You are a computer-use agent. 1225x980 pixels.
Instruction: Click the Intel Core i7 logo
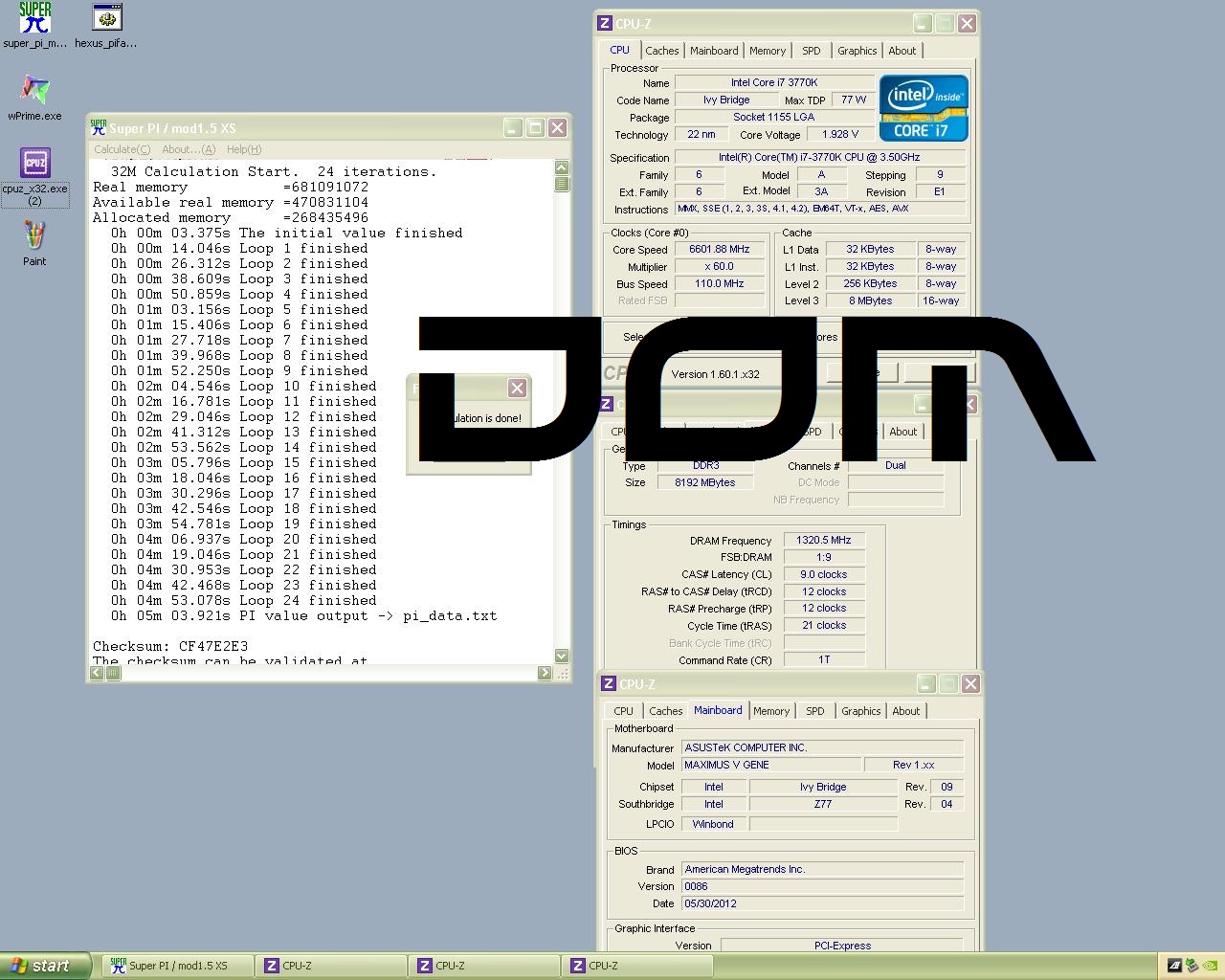click(x=923, y=109)
